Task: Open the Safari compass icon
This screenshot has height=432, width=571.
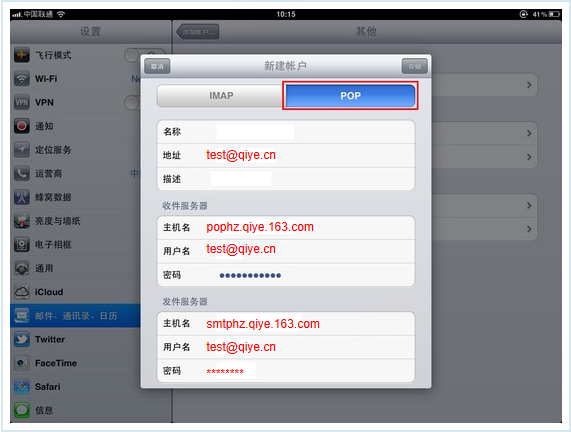Action: pyautogui.click(x=22, y=386)
